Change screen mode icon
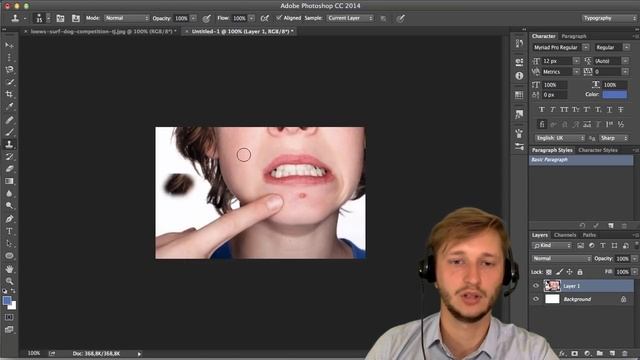Image resolution: width=640 pixels, height=360 pixels. (x=9, y=329)
